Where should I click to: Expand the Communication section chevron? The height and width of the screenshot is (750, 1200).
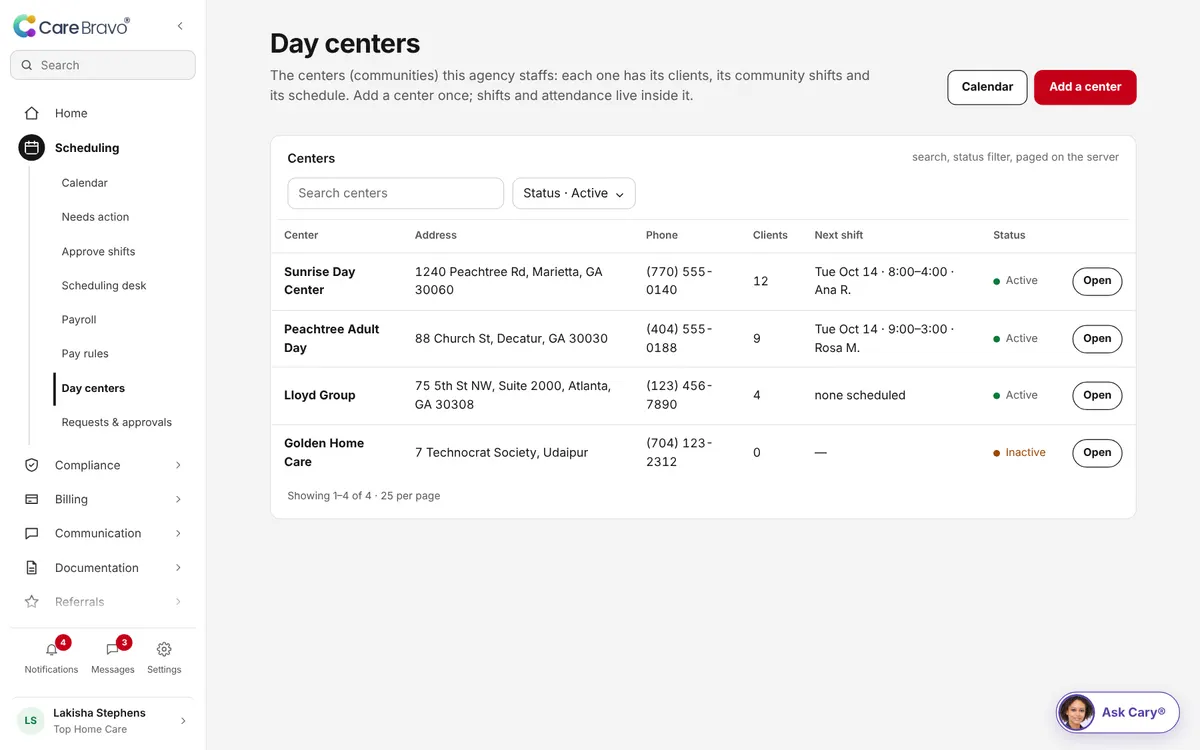coord(178,533)
